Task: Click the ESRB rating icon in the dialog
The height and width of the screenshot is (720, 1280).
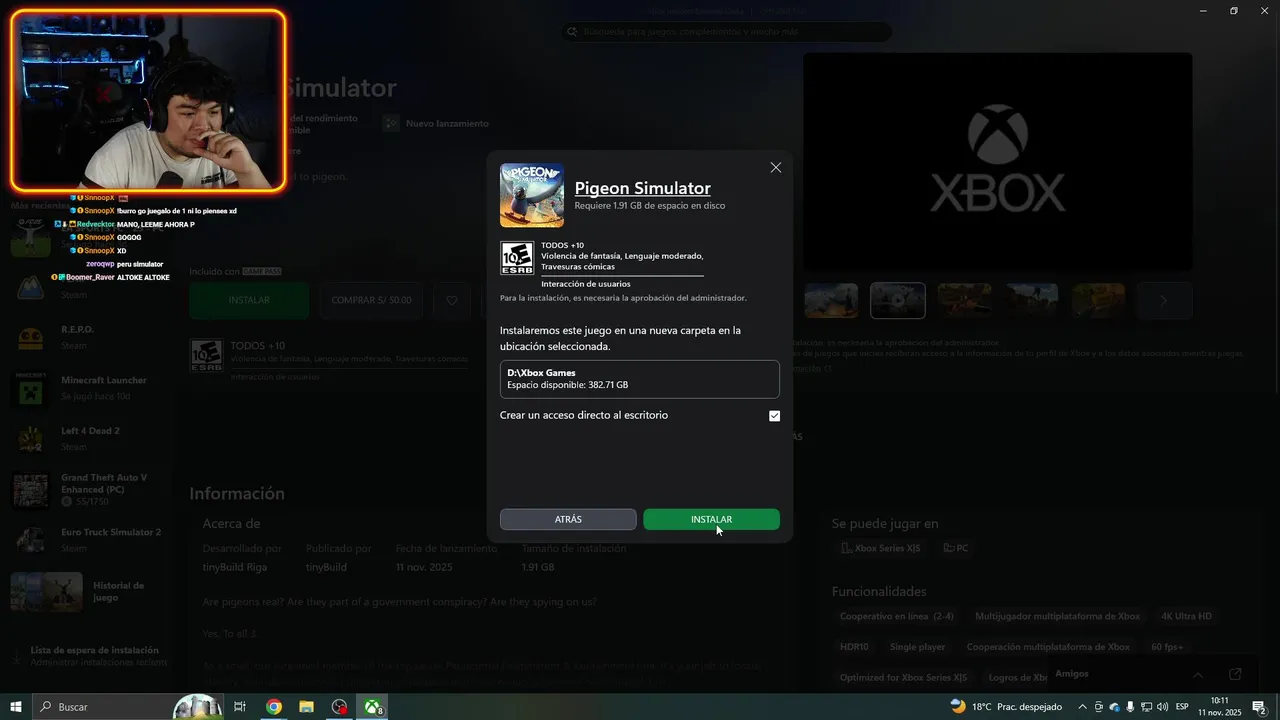Action: tap(516, 258)
